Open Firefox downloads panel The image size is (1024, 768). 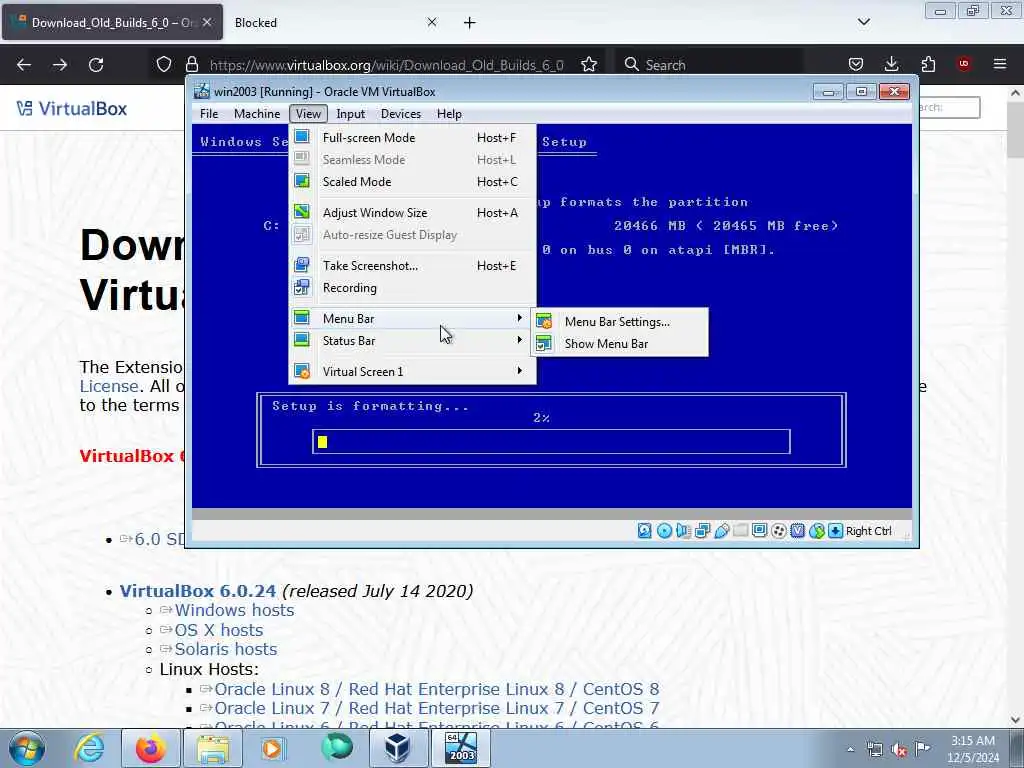pos(891,64)
